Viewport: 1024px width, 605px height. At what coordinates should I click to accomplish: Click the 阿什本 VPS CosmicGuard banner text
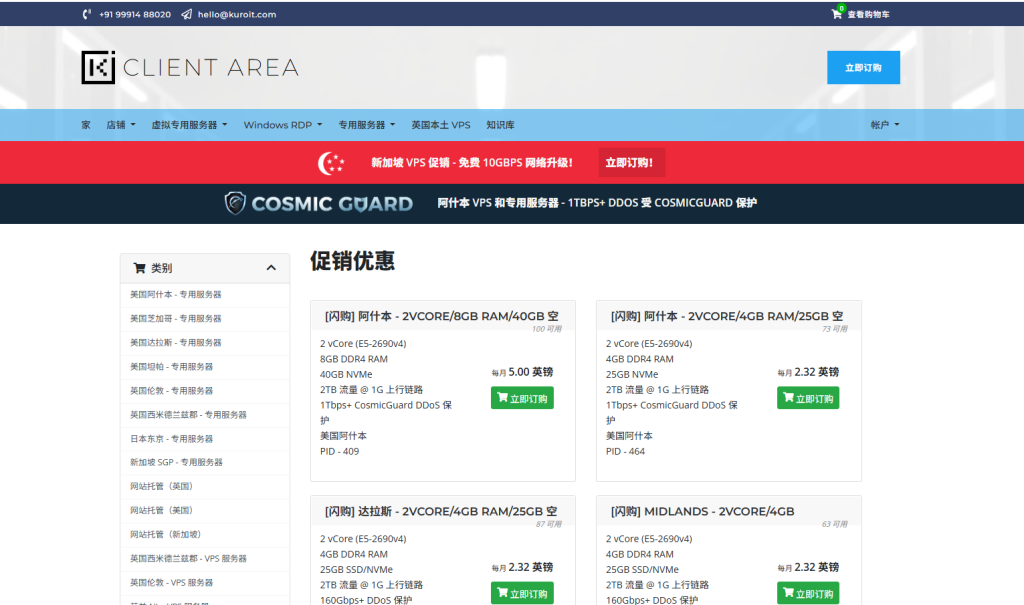[x=597, y=203]
